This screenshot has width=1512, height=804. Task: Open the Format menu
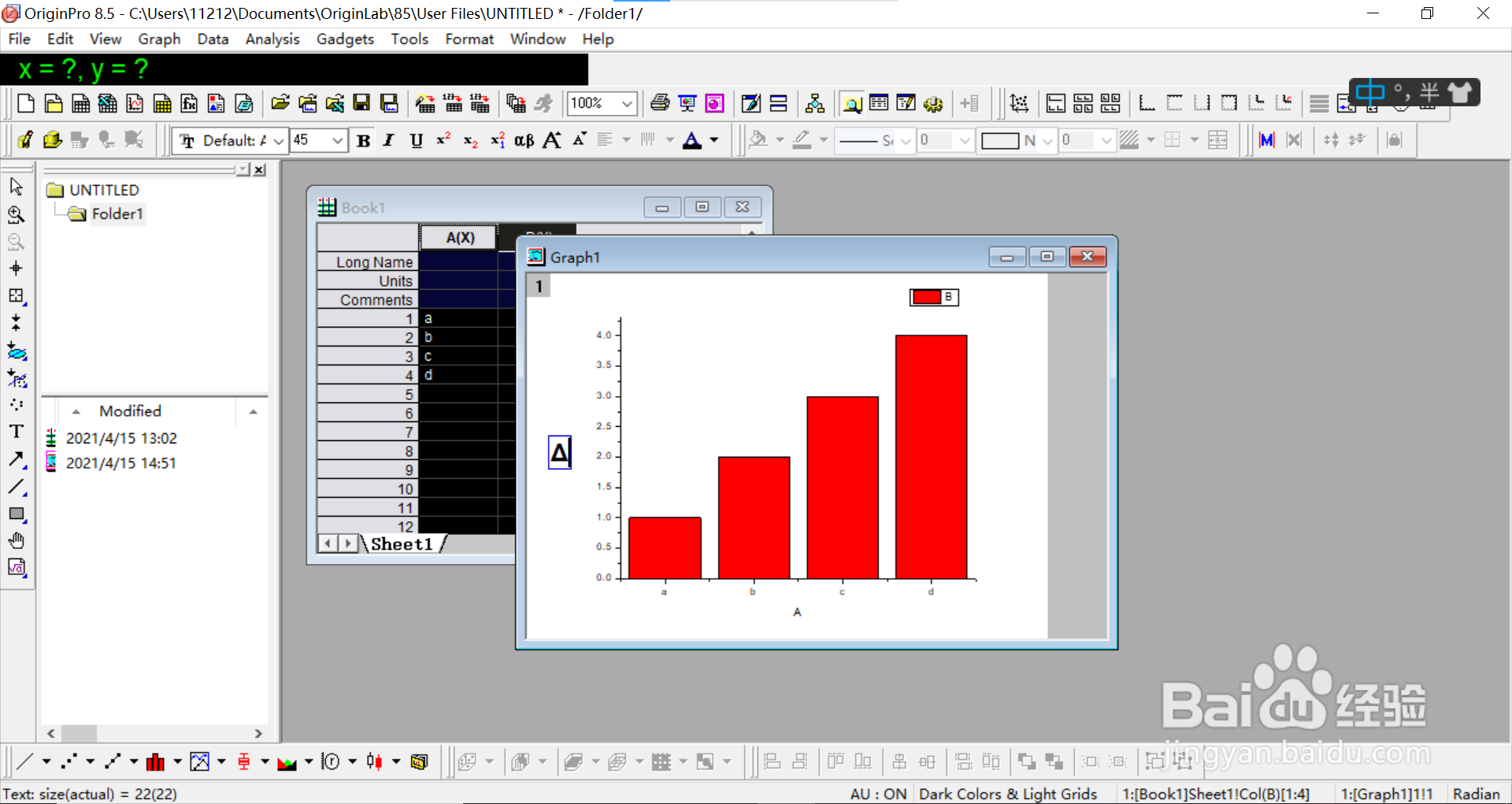click(x=469, y=39)
